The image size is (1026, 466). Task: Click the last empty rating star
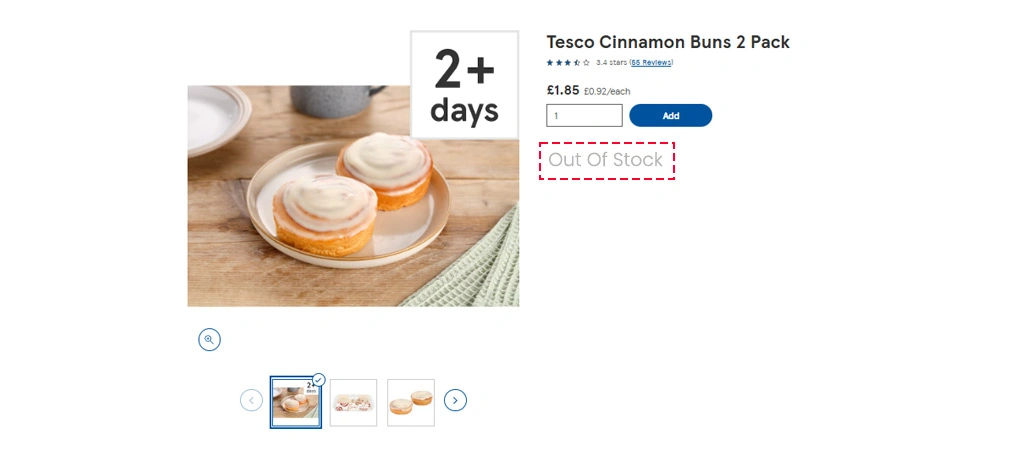point(587,63)
